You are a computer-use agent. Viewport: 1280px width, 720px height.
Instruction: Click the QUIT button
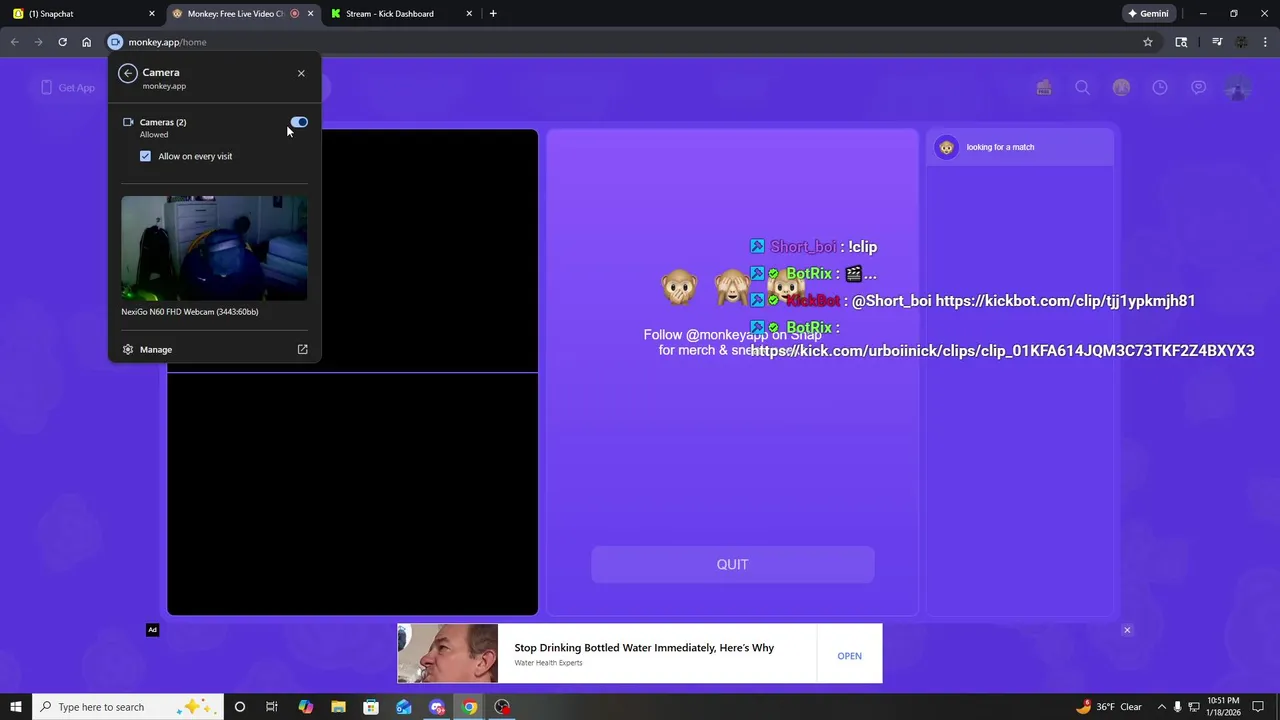click(x=732, y=564)
